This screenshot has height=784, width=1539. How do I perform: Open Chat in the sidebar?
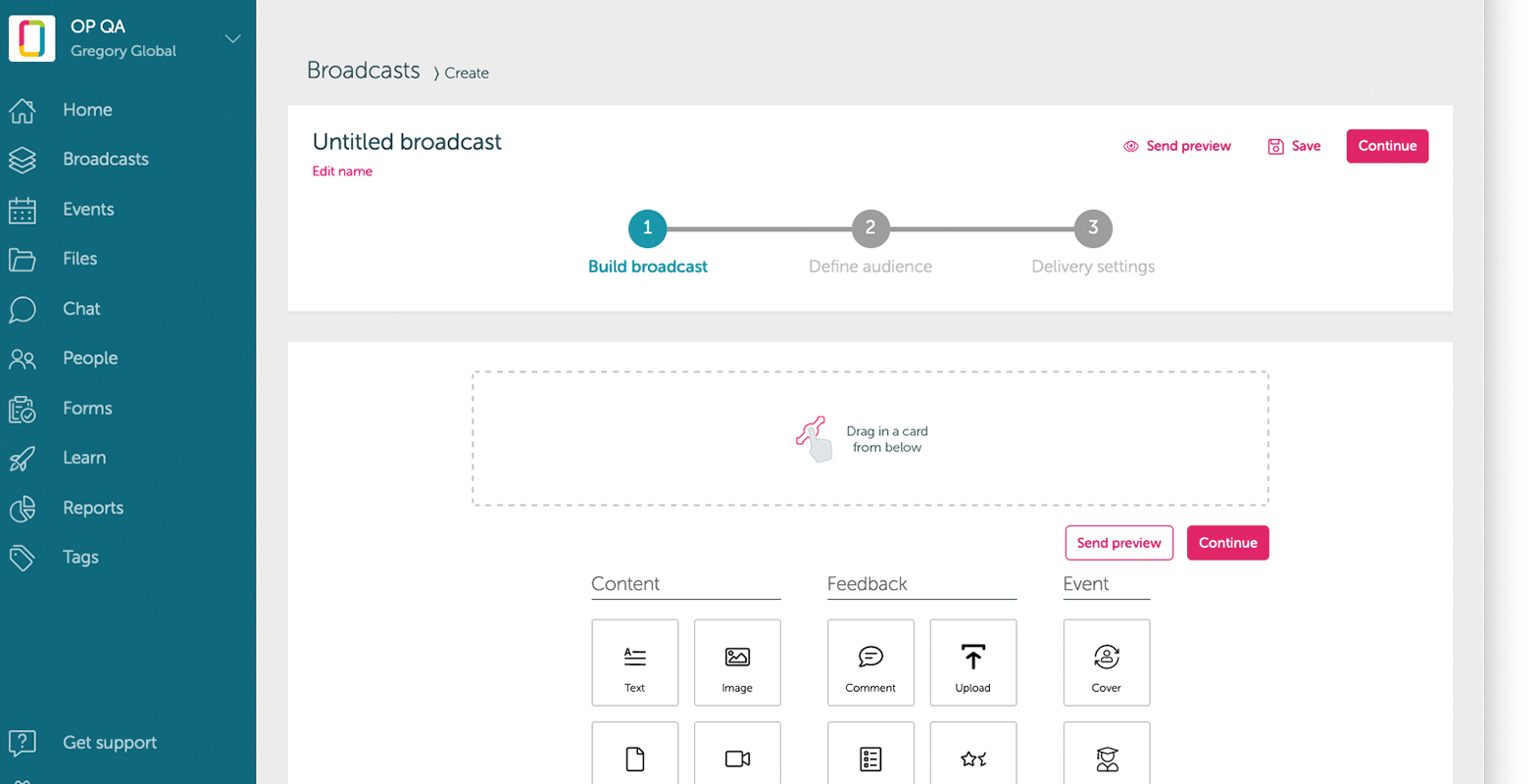[81, 309]
